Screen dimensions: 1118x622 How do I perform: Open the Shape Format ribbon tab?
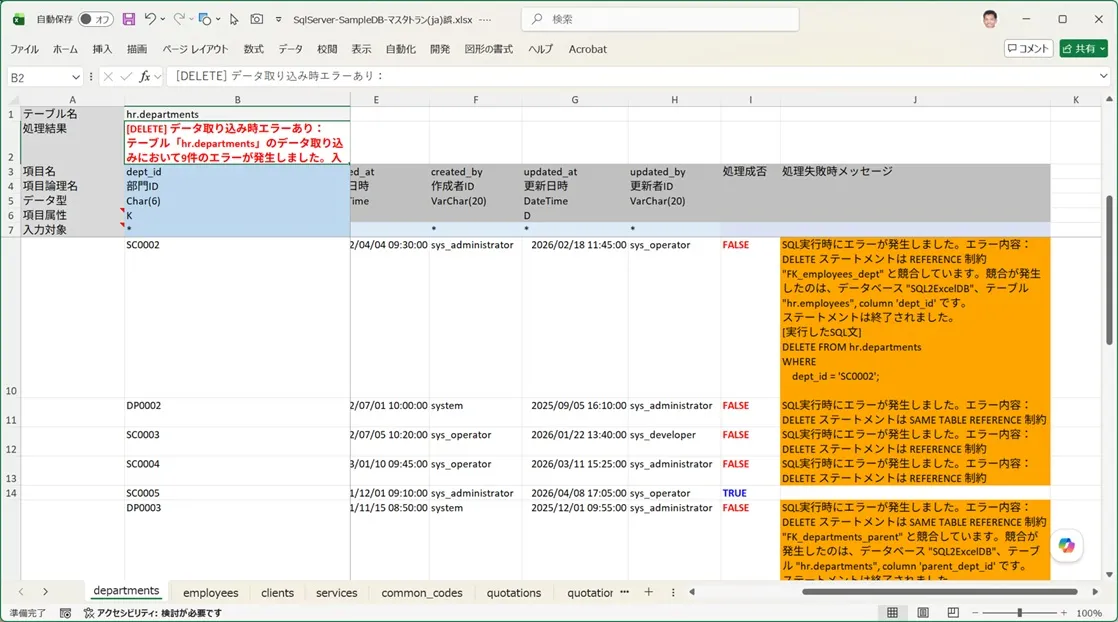click(x=488, y=49)
